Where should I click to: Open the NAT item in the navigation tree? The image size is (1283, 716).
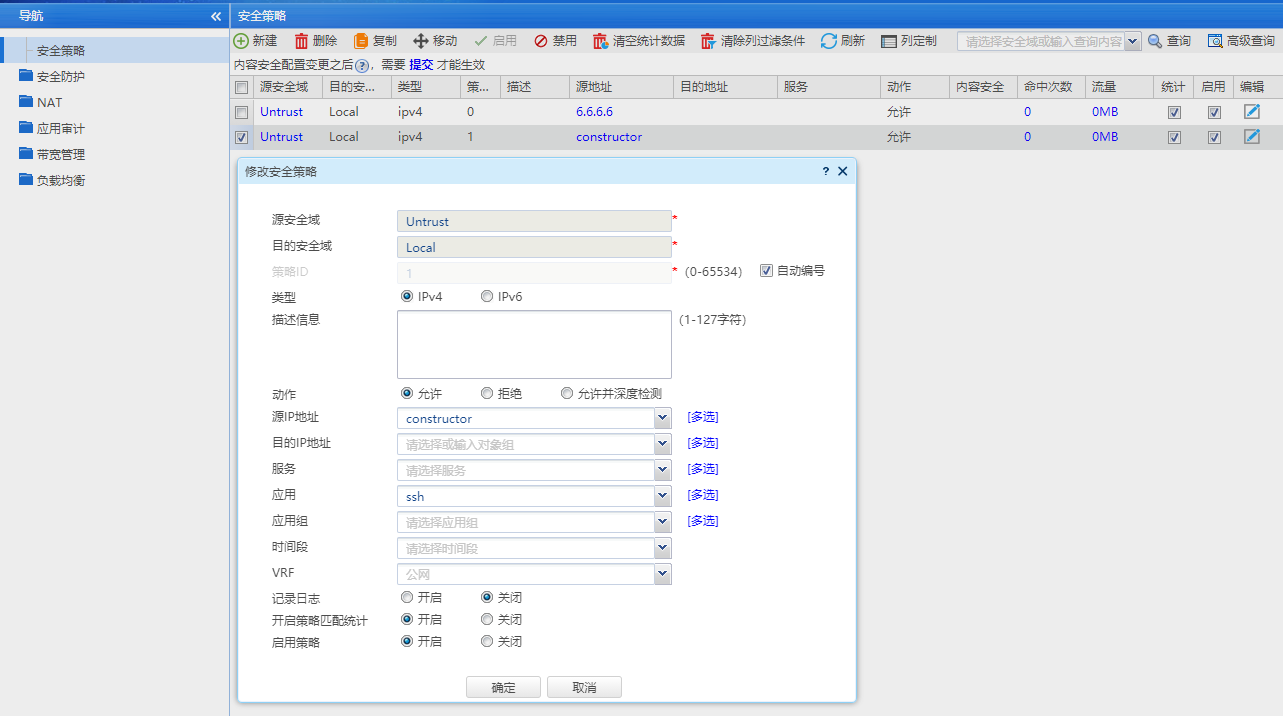pos(49,102)
